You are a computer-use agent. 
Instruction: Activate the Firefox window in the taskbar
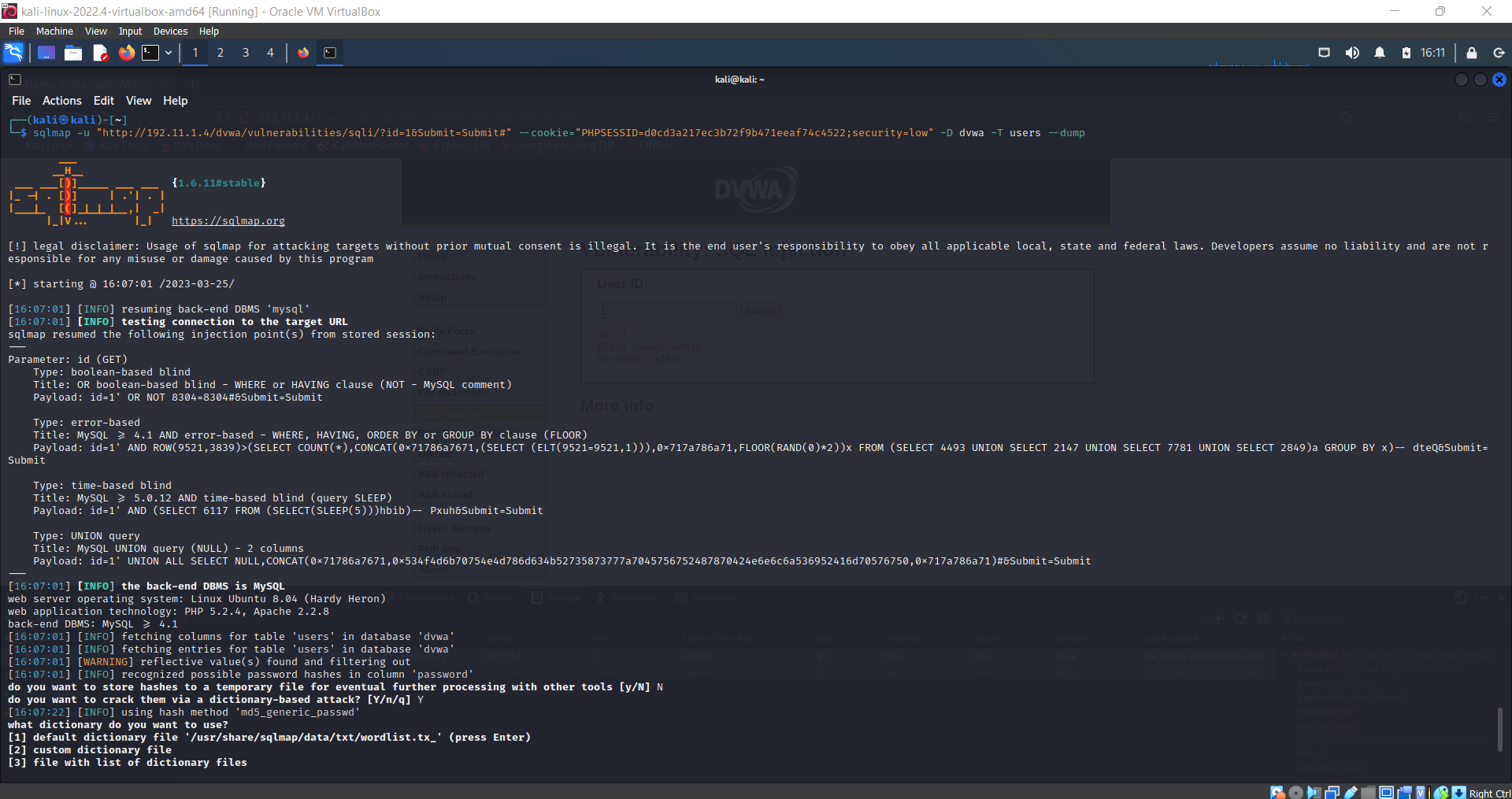tap(304, 53)
